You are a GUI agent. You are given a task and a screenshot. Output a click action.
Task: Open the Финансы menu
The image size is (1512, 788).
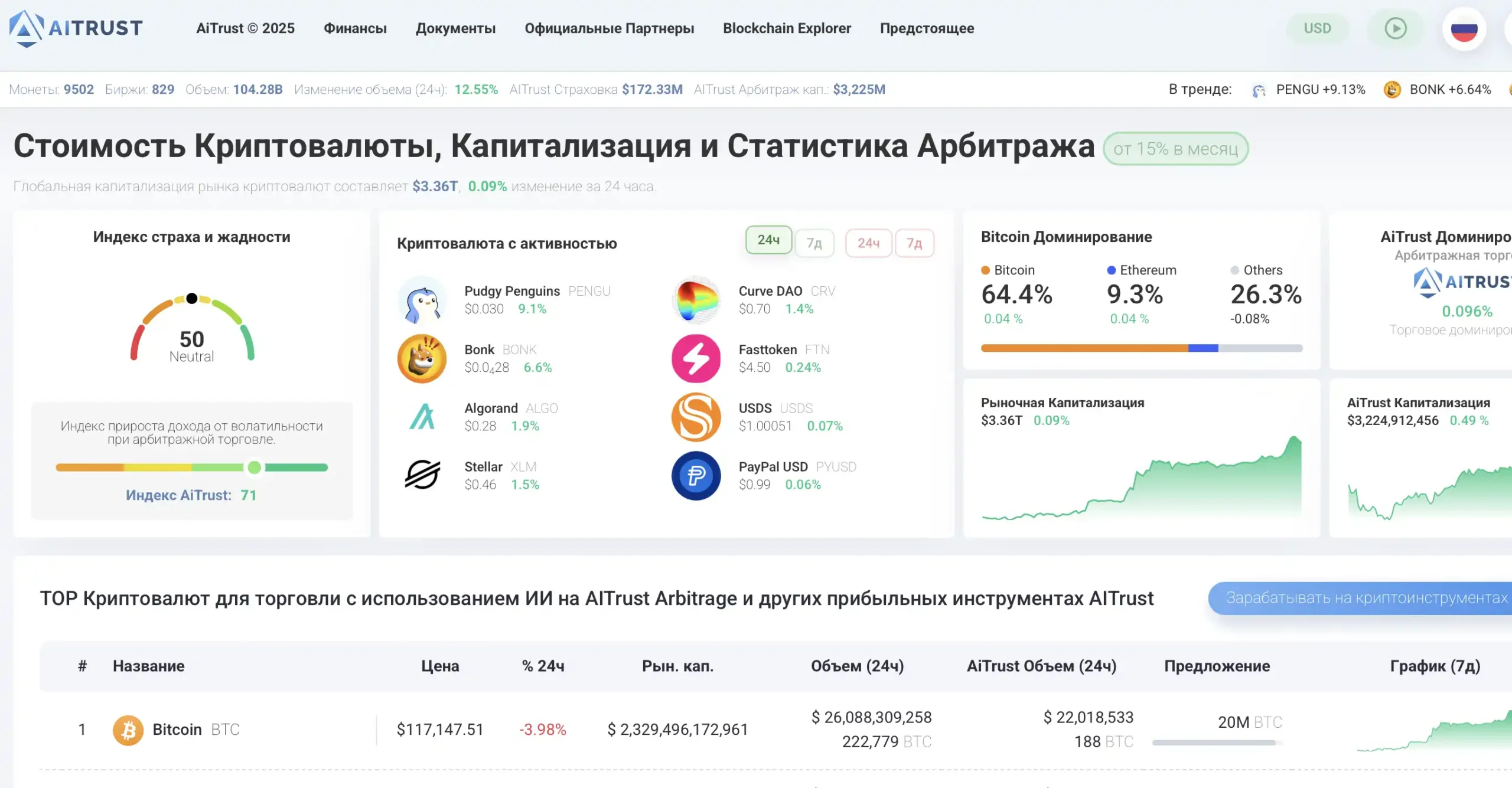click(355, 28)
